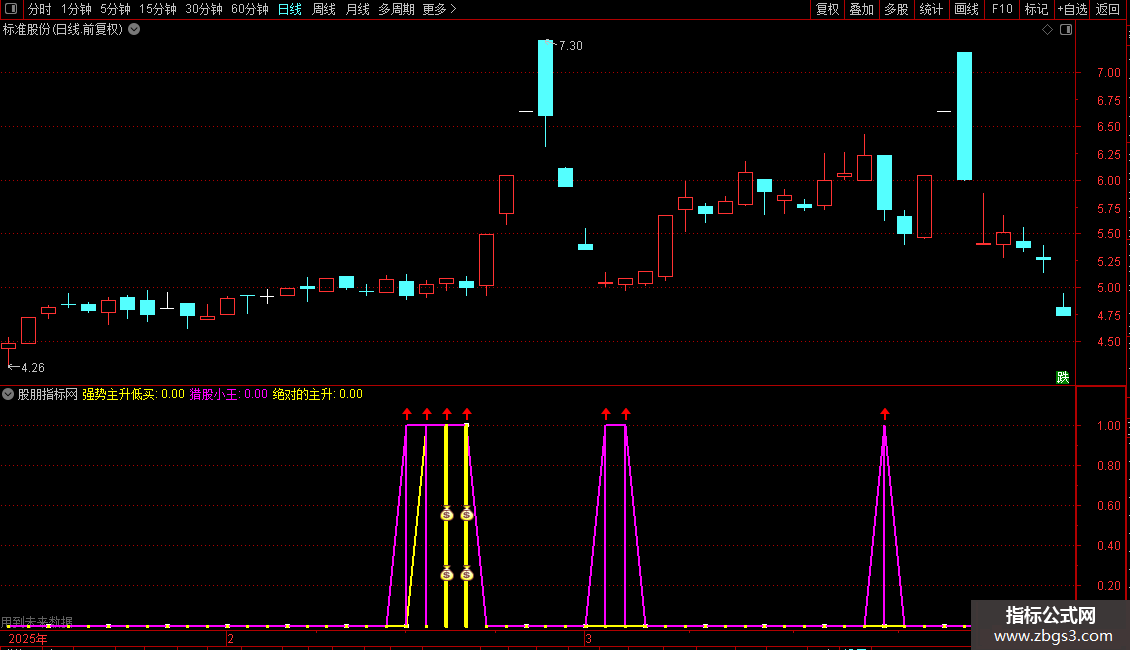This screenshot has height=650, width=1130.
Task: Click the 7.30 high price label
Action: (x=570, y=45)
